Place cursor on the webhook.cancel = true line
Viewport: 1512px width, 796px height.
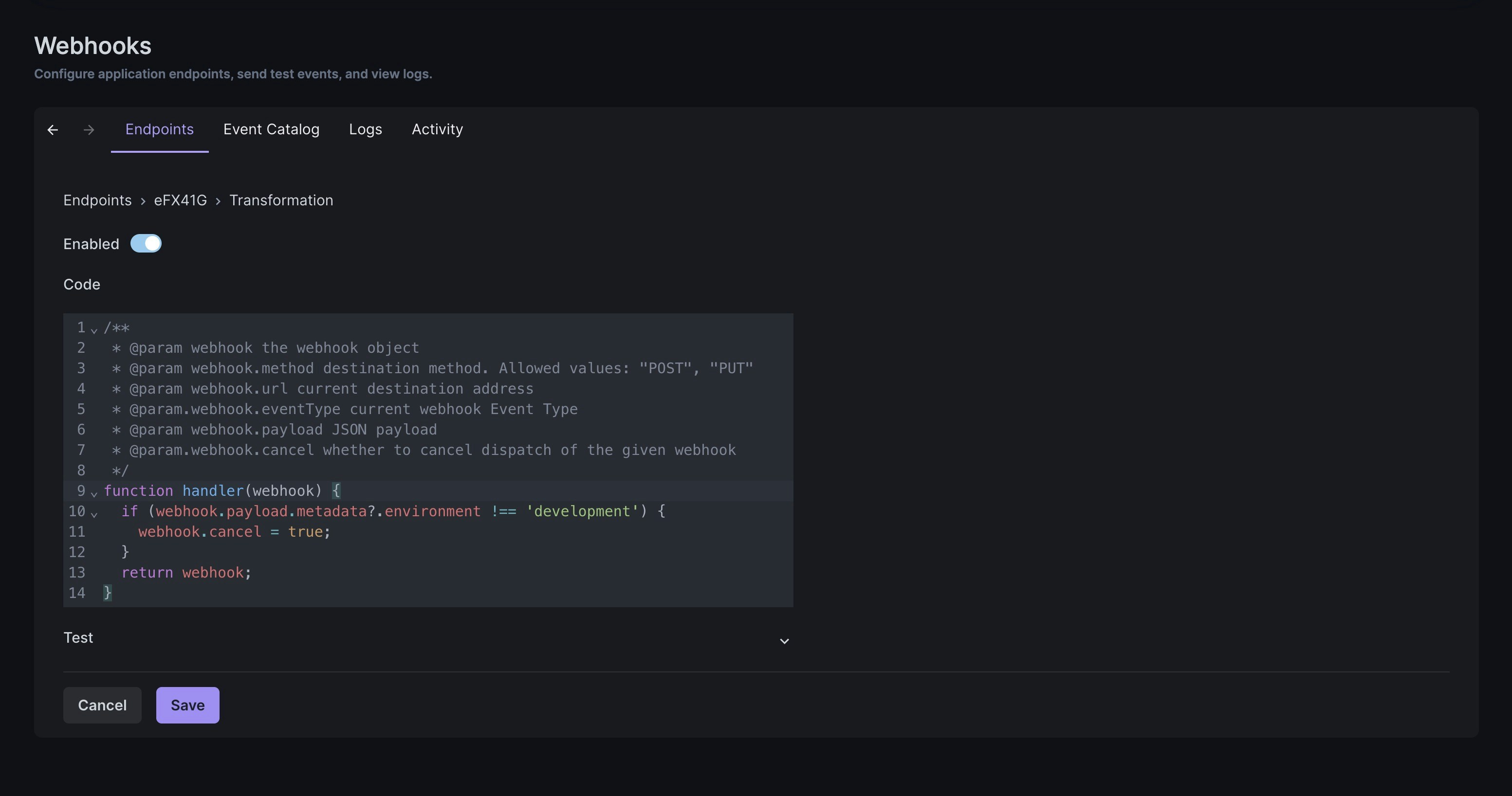coord(234,532)
